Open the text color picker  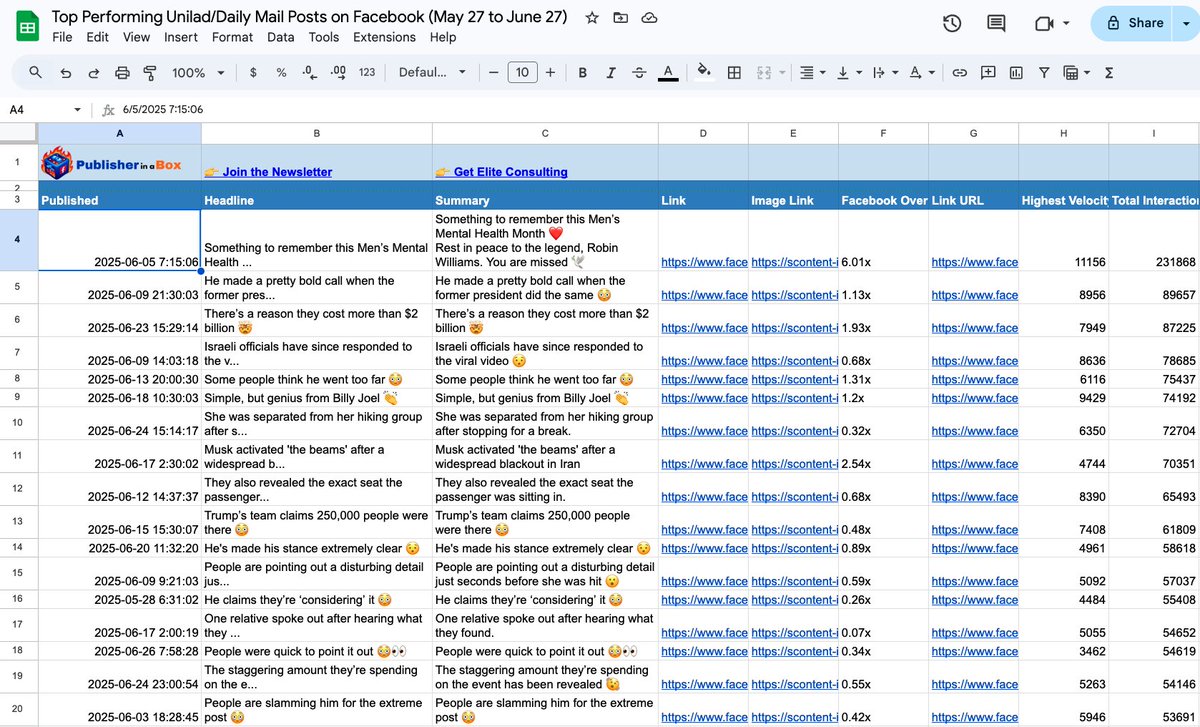point(668,72)
